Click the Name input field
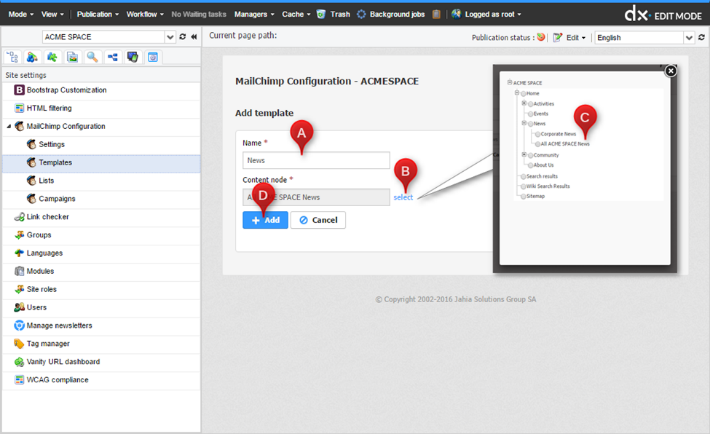 click(316, 160)
